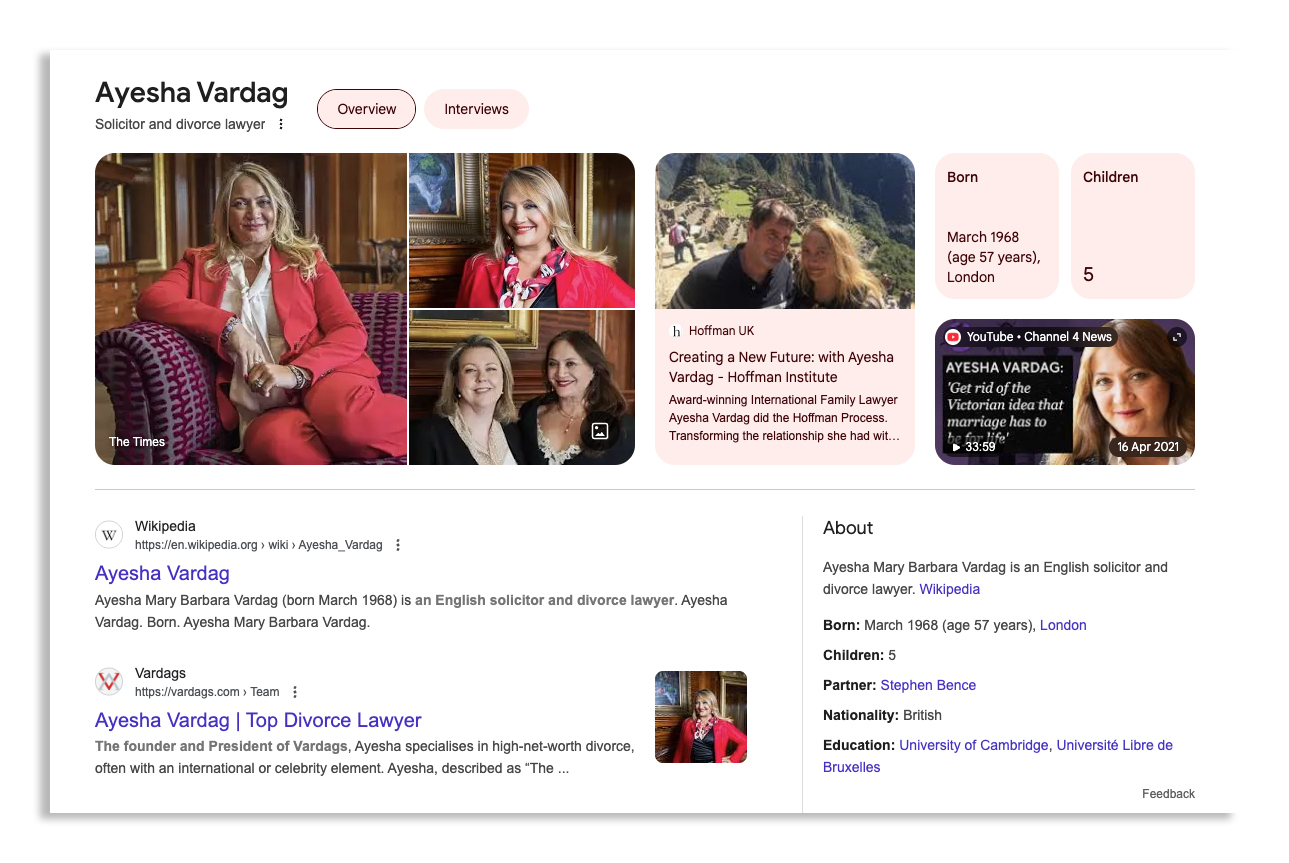Open the three-dot menu for Wikipedia result
The height and width of the screenshot is (863, 1289).
coord(398,545)
